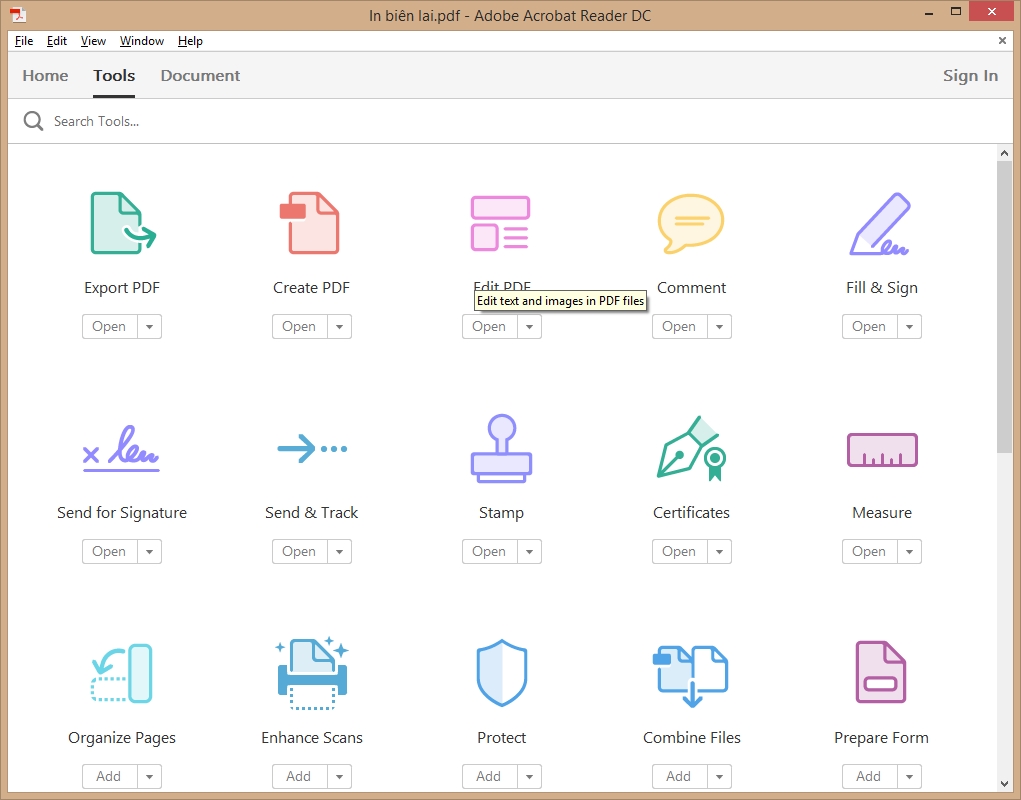Click the Create PDF tool icon

pos(310,223)
